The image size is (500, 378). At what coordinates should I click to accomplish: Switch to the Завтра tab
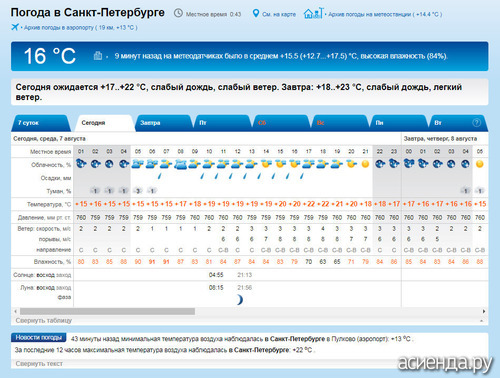tap(163, 123)
